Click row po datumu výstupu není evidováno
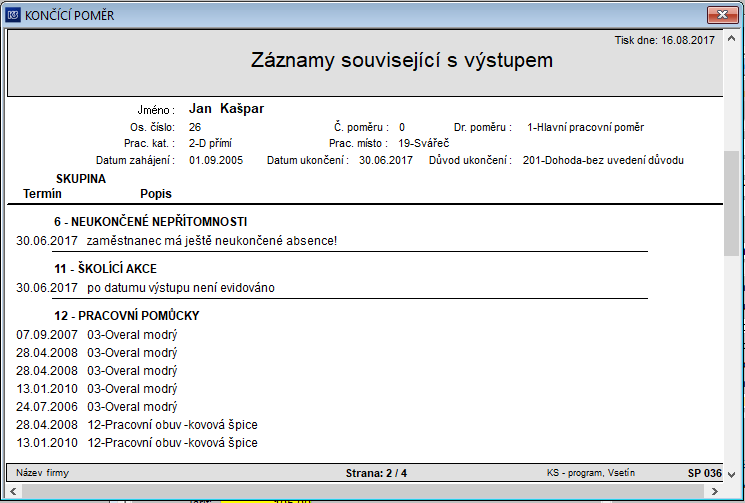The width and height of the screenshot is (745, 503). tap(145, 288)
